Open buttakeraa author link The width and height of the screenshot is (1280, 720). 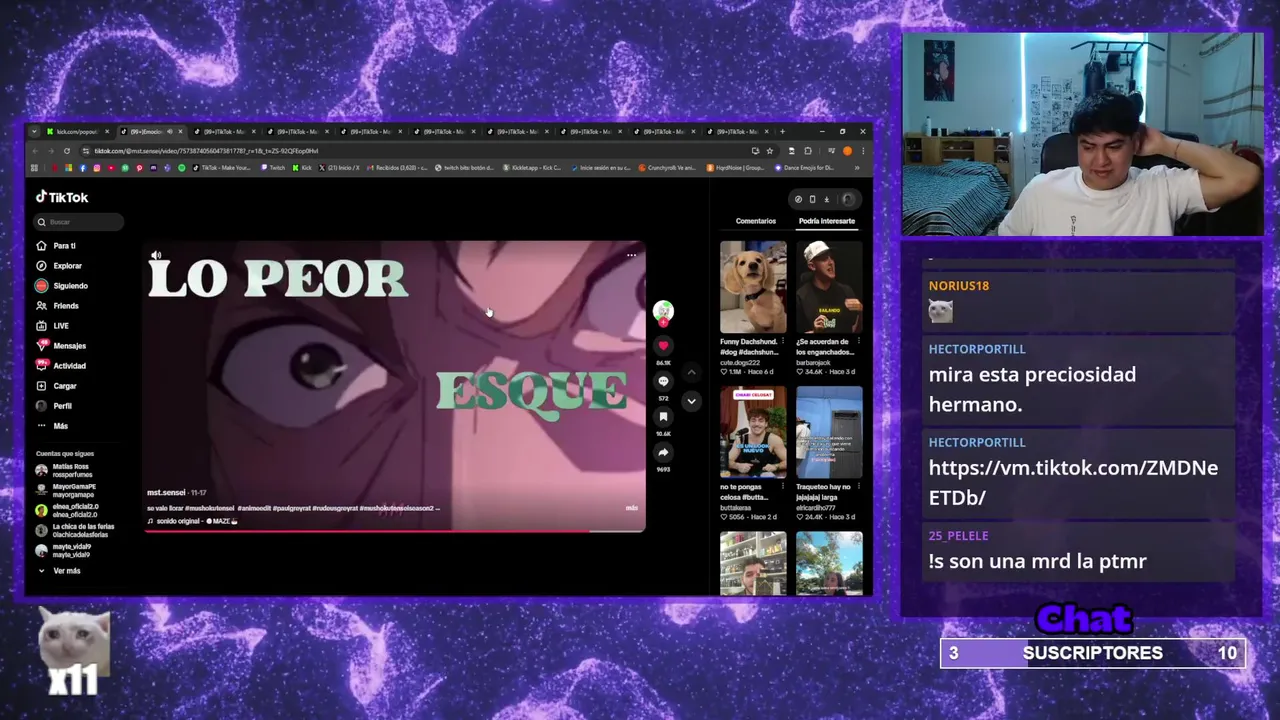(735, 508)
